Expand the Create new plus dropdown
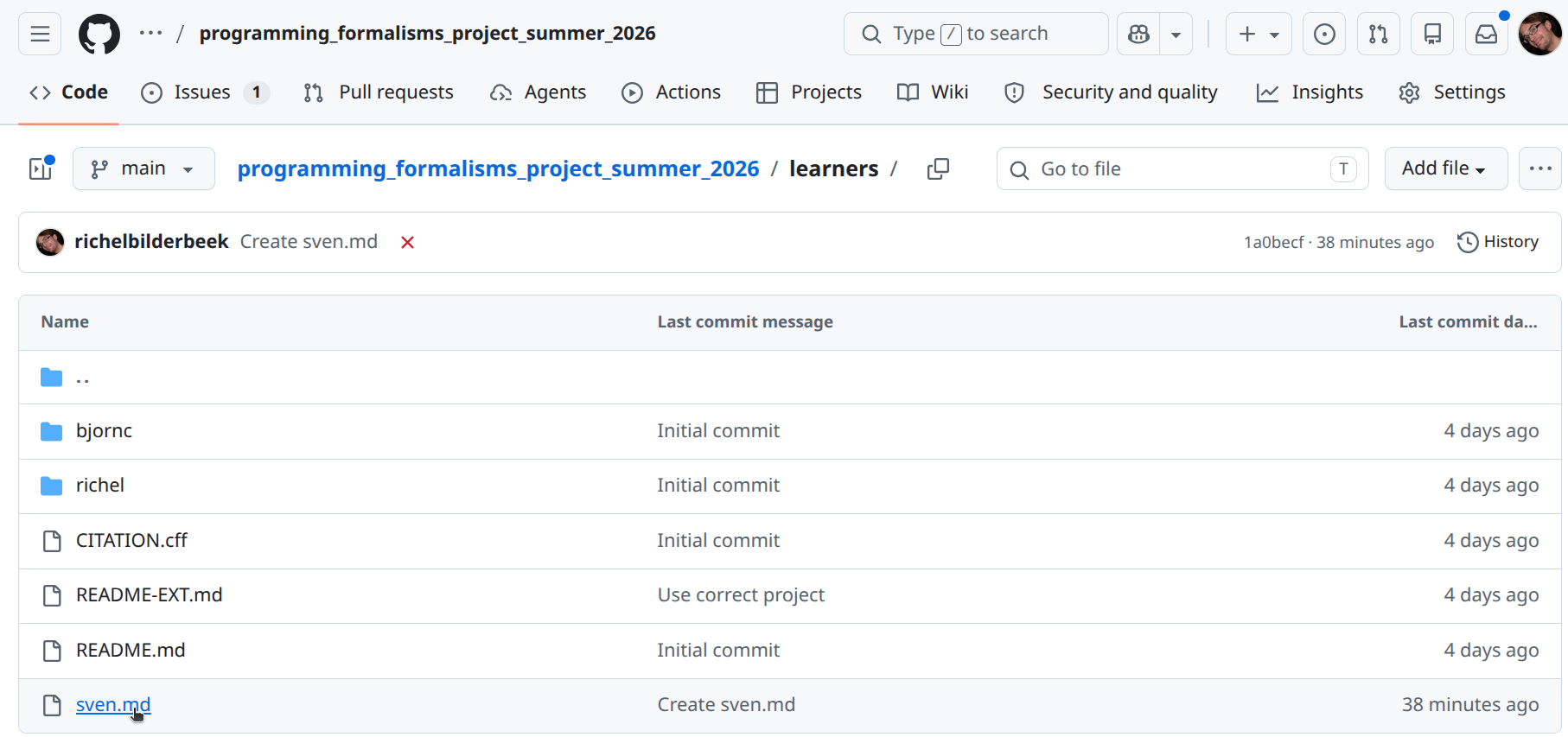 (x=1258, y=34)
